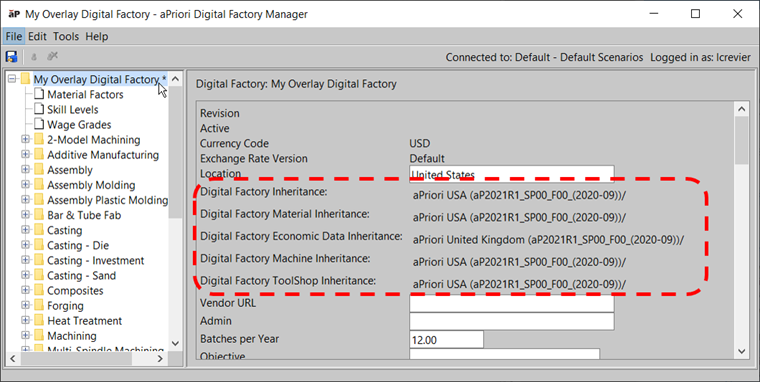Expand the 2-Model Machining folder
Screen dimensions: 760x382
click(25, 140)
